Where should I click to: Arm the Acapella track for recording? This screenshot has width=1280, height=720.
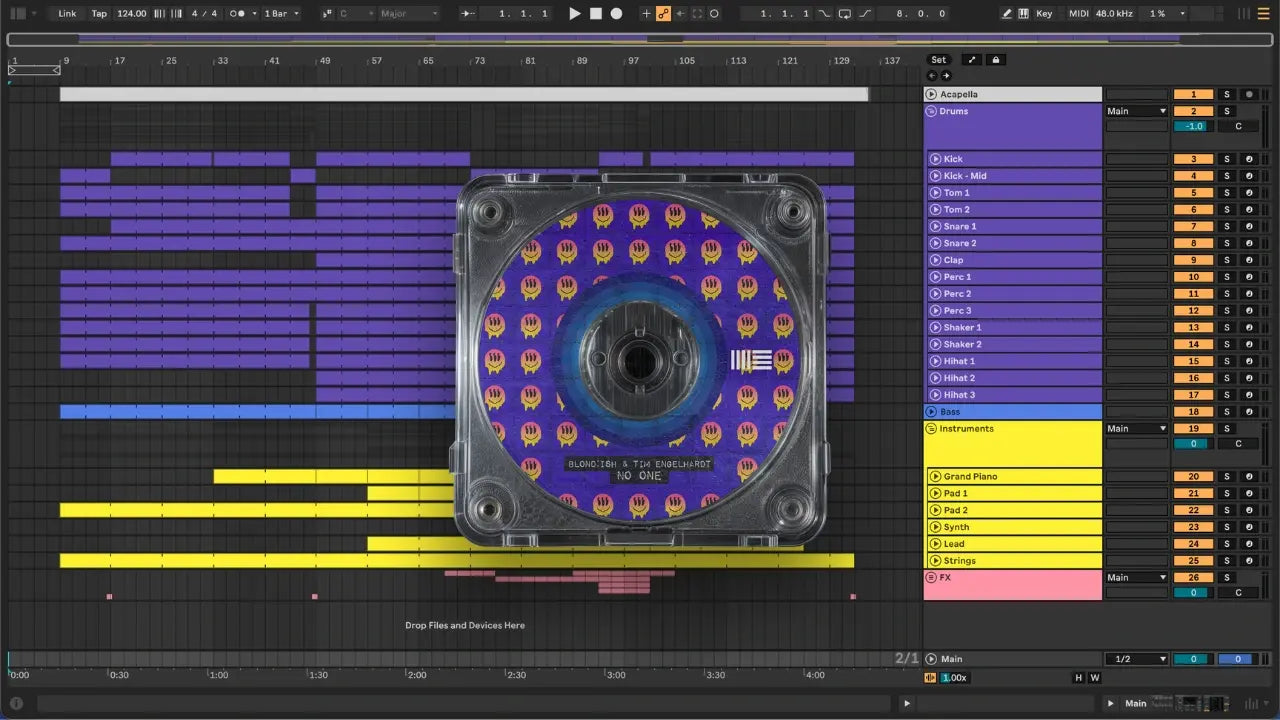click(1248, 94)
